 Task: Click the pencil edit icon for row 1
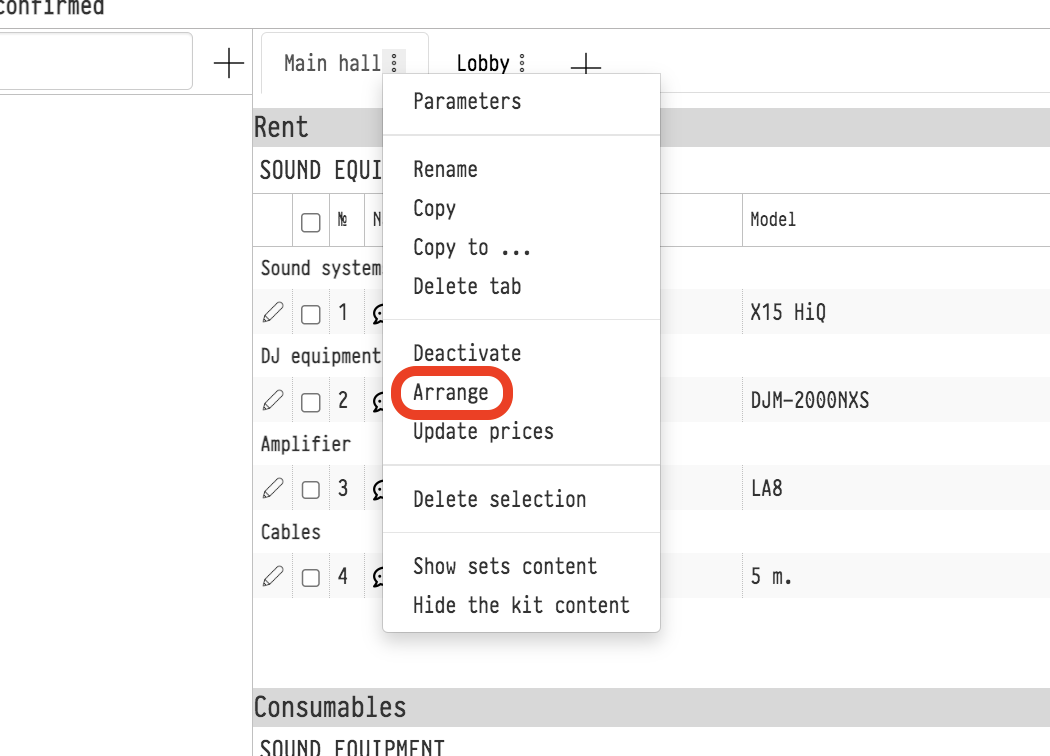(272, 313)
